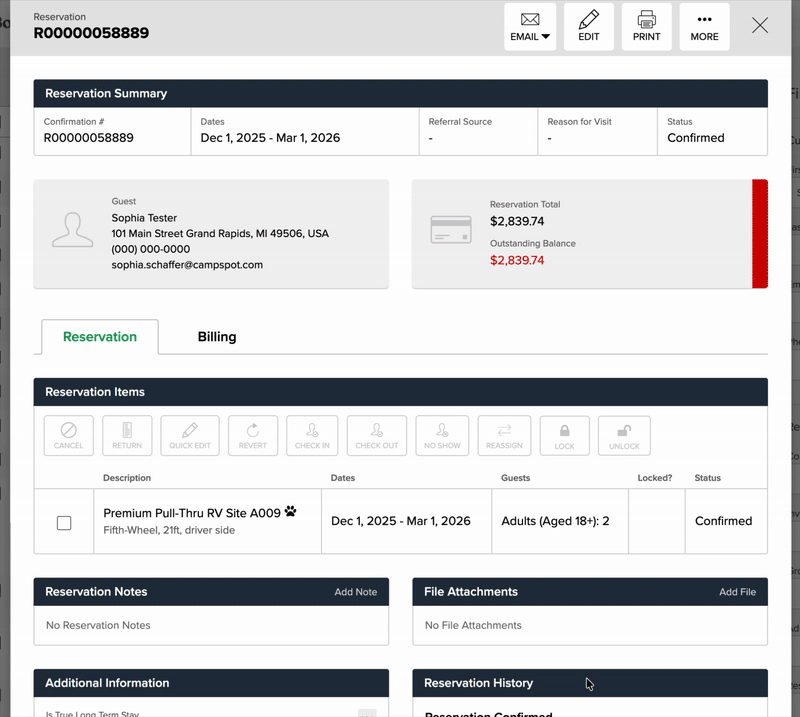The width and height of the screenshot is (800, 717).
Task: Open the More options menu
Action: point(704,27)
